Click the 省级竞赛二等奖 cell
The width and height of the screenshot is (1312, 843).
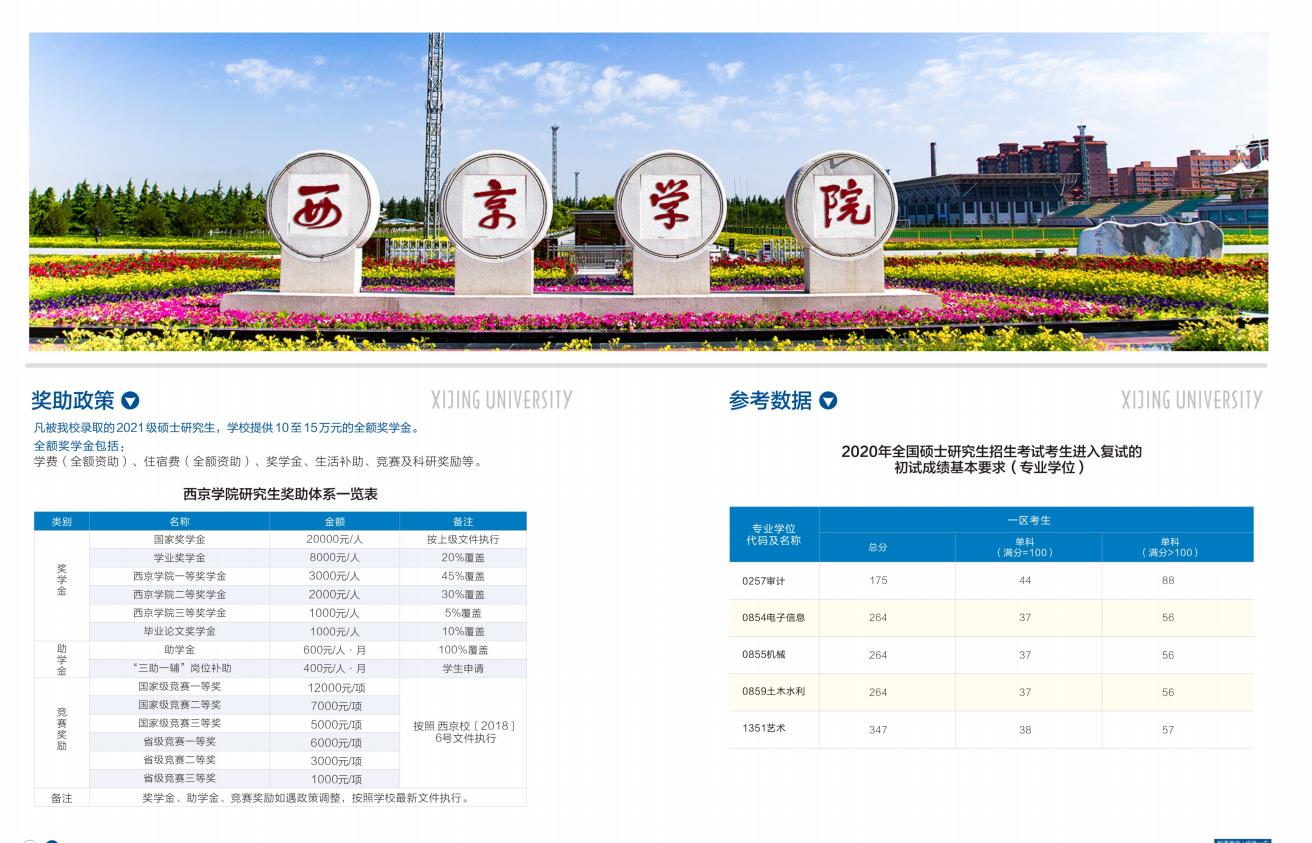click(x=179, y=760)
